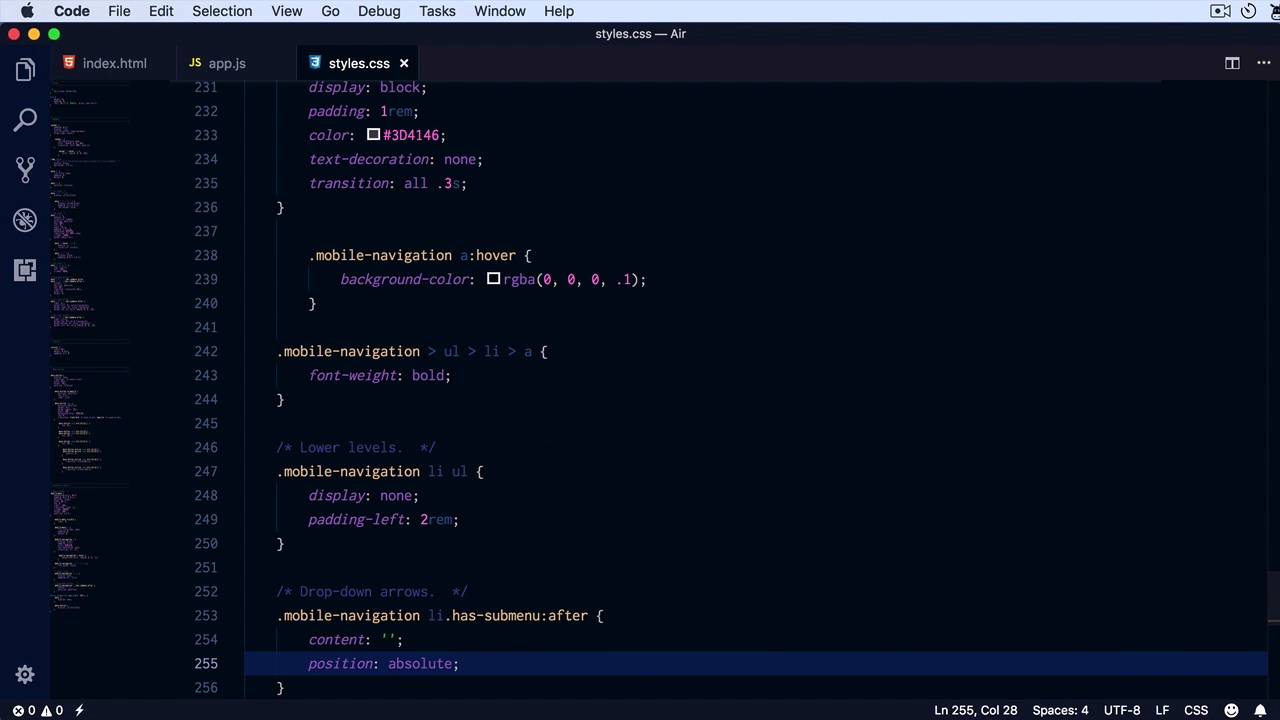Click line number 253 in gutter

[206, 615]
